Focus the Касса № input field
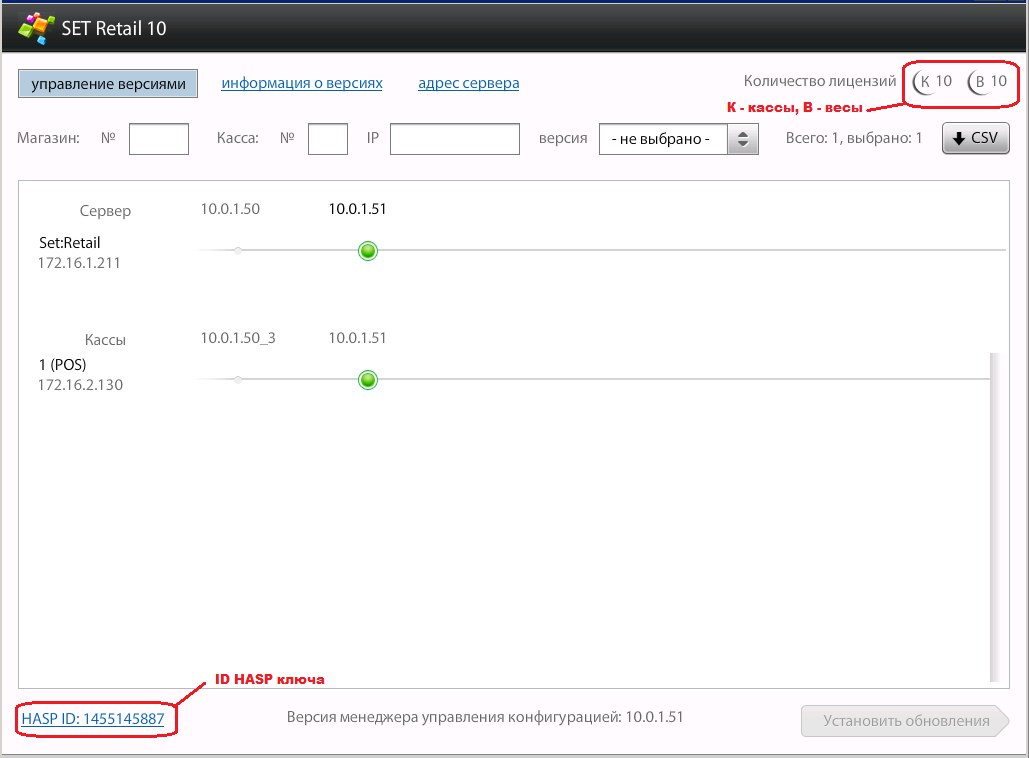 [x=327, y=139]
